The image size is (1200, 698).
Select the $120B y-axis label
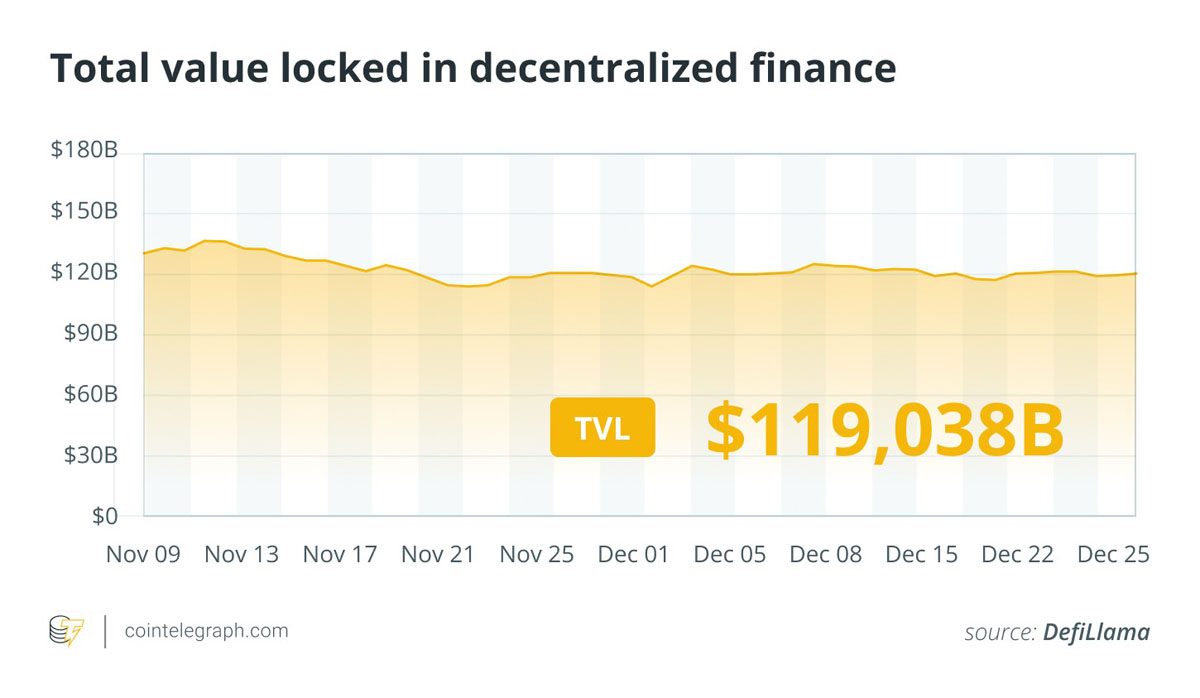point(85,273)
